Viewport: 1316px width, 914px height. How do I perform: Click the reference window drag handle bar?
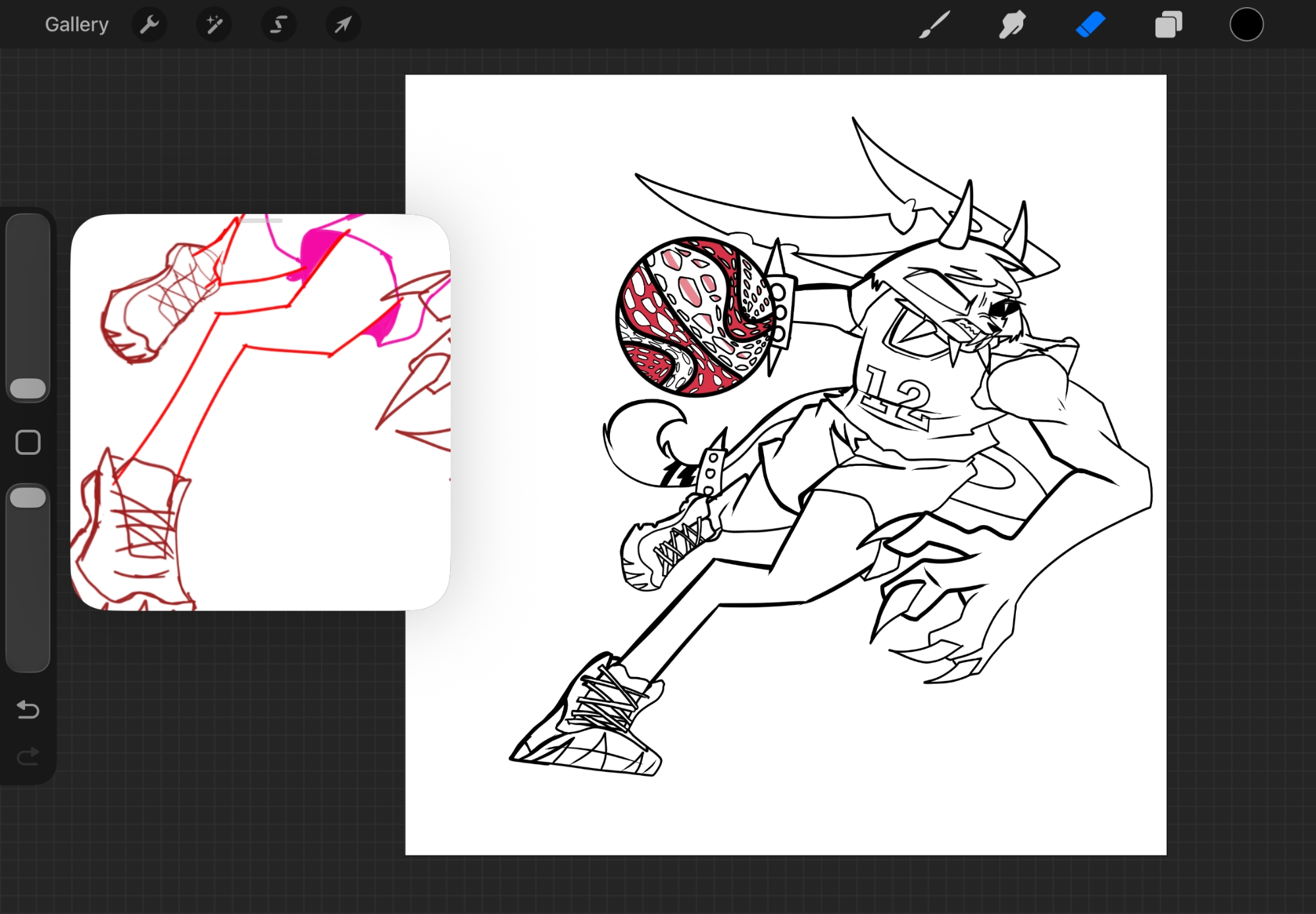point(261,221)
